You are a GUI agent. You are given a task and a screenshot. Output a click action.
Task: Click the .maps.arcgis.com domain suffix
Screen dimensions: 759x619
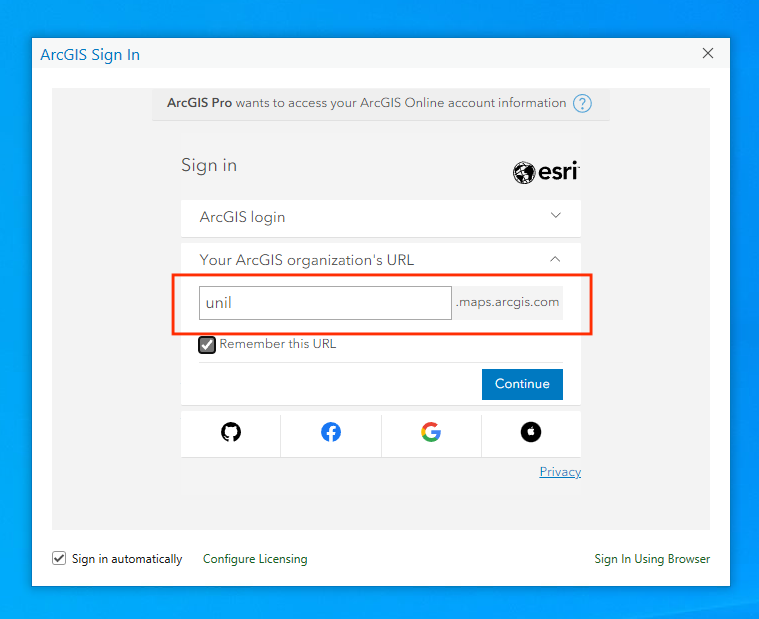[x=507, y=303]
